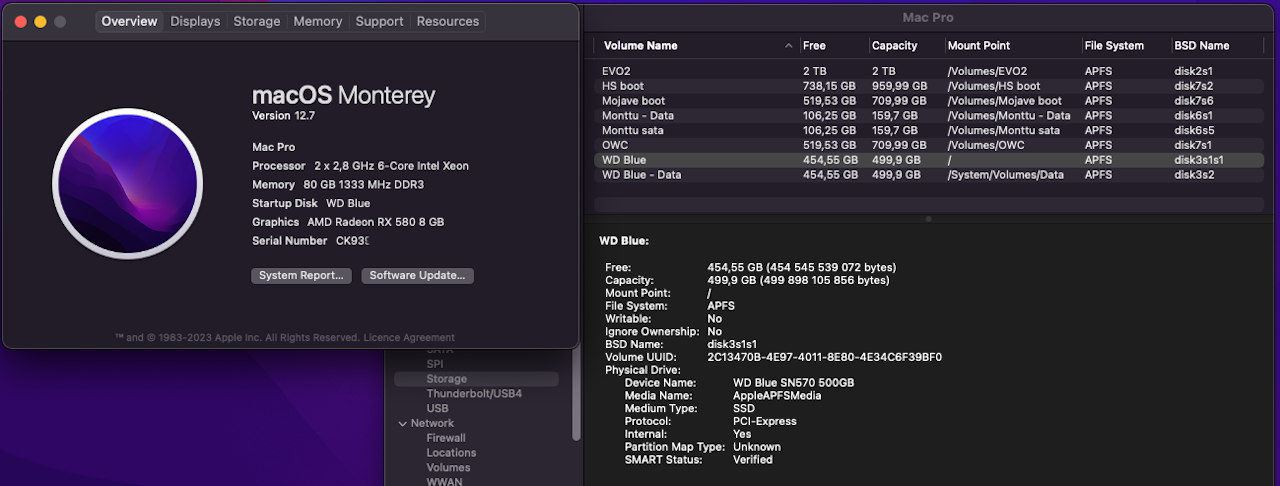Switch to the Displays tab
The image size is (1280, 486).
[x=195, y=21]
